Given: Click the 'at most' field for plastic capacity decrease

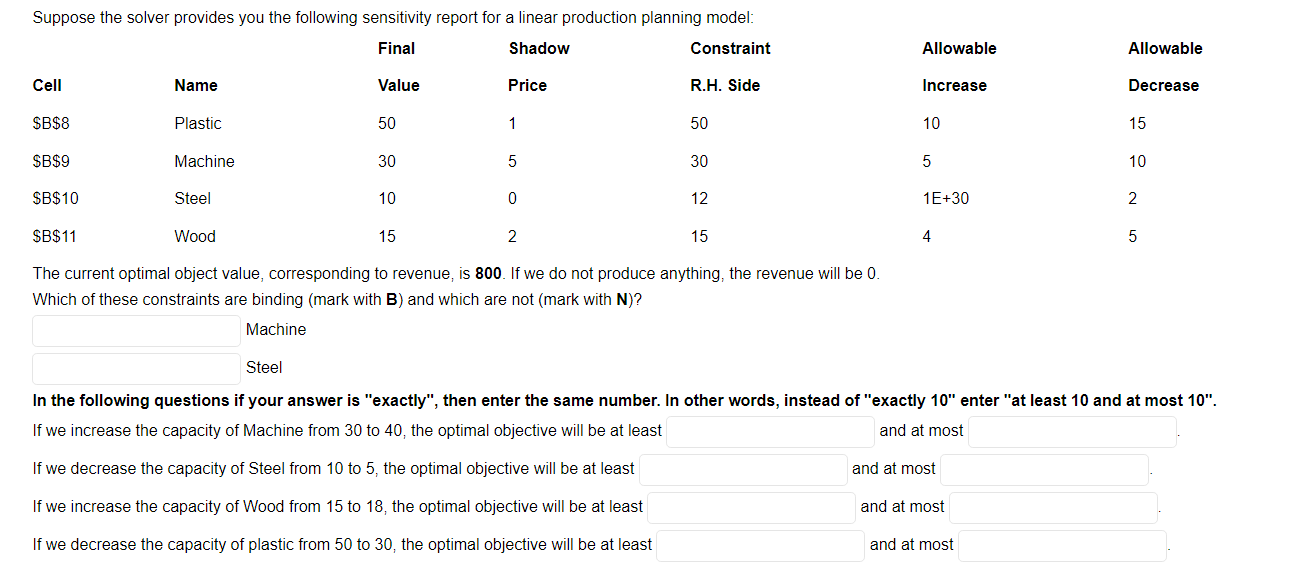Looking at the screenshot, I should pos(1062,545).
